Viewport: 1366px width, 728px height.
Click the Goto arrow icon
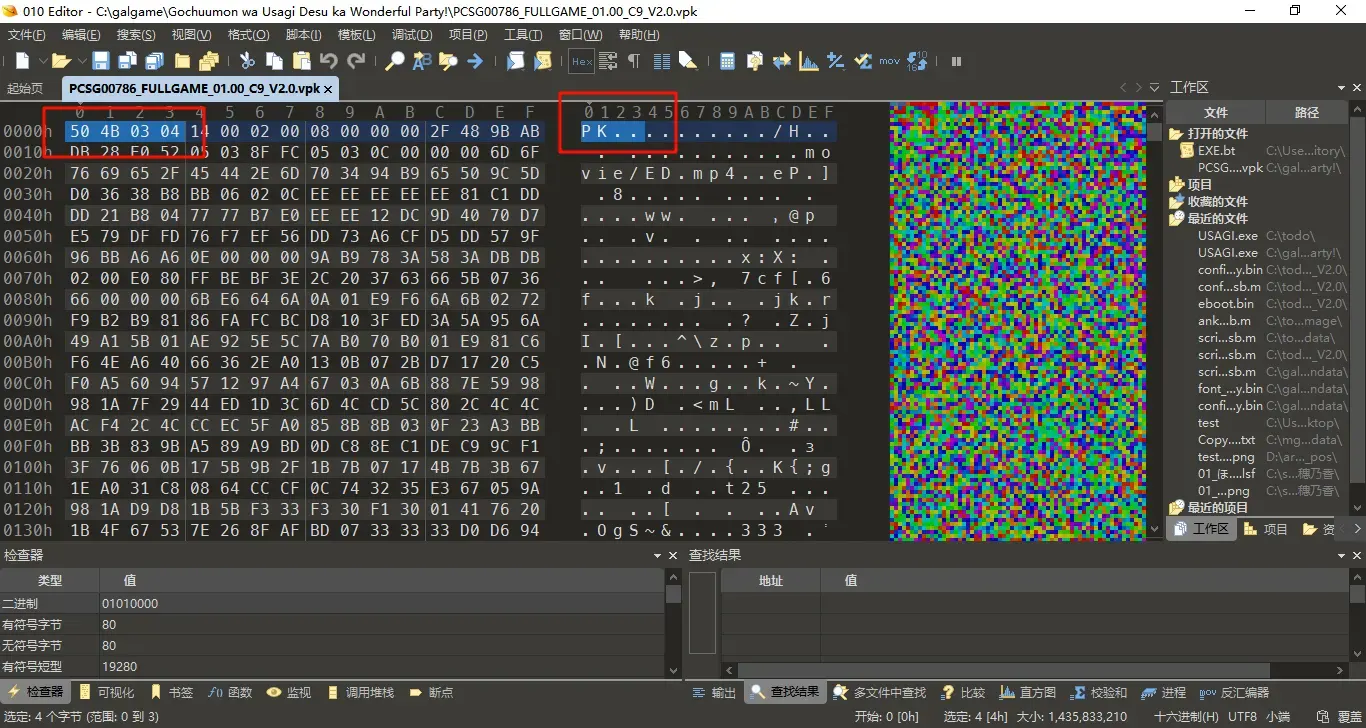coord(474,61)
